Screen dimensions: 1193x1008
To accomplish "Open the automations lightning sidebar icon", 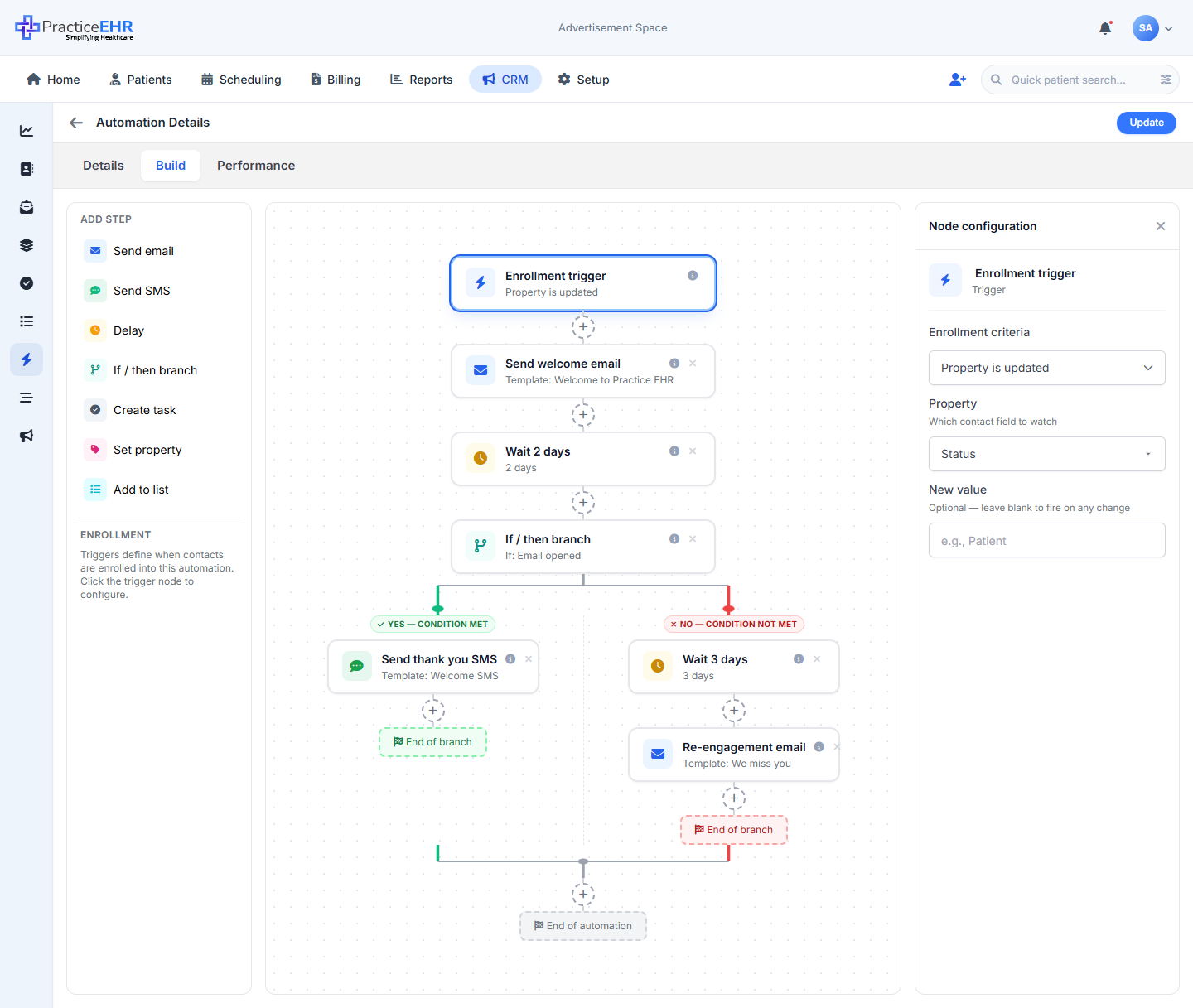I will click(27, 359).
